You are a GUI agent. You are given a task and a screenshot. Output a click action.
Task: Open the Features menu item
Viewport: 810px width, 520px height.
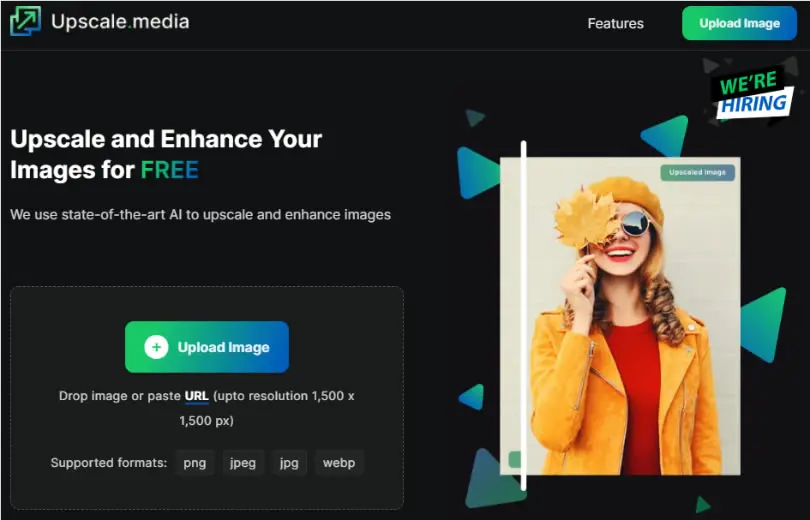coord(615,24)
